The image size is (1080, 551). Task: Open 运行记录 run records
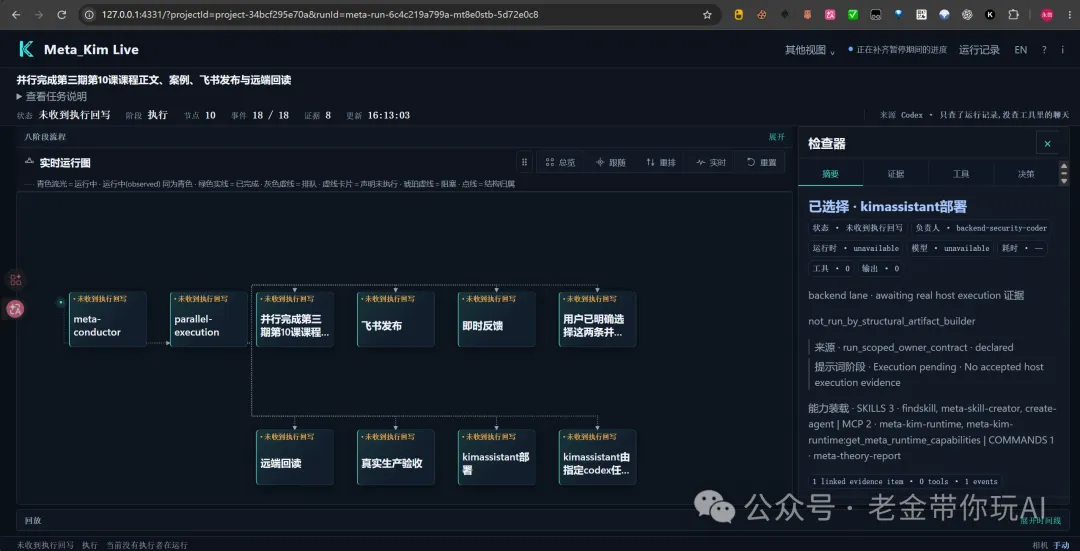[x=979, y=50]
